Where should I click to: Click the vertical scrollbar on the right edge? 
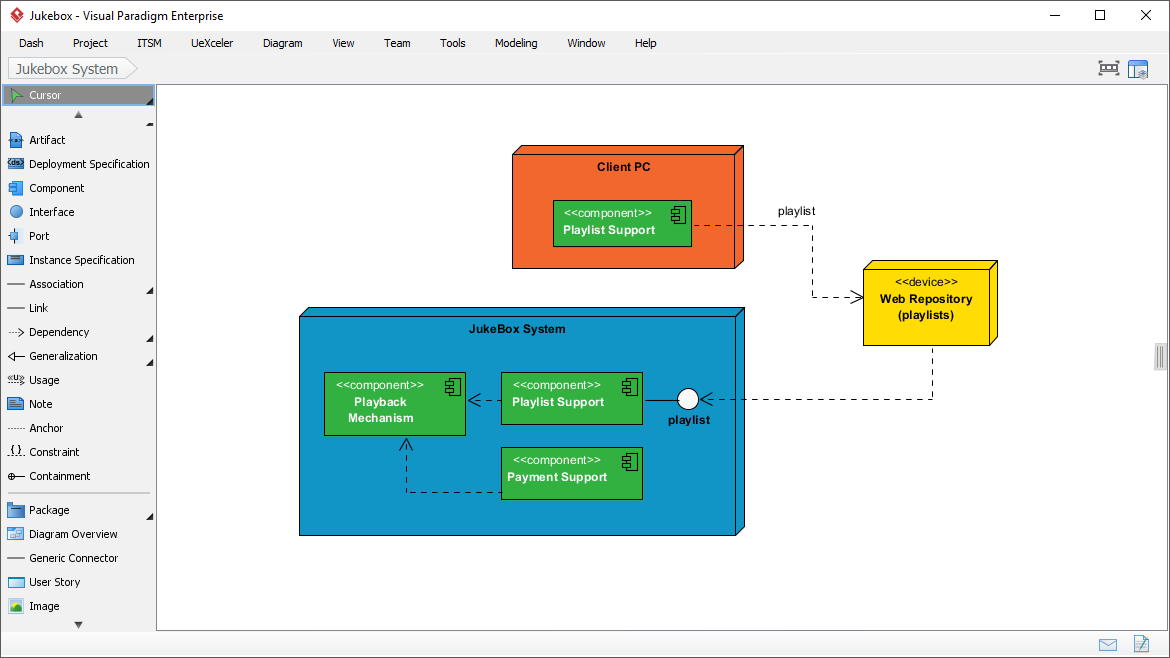[1160, 356]
